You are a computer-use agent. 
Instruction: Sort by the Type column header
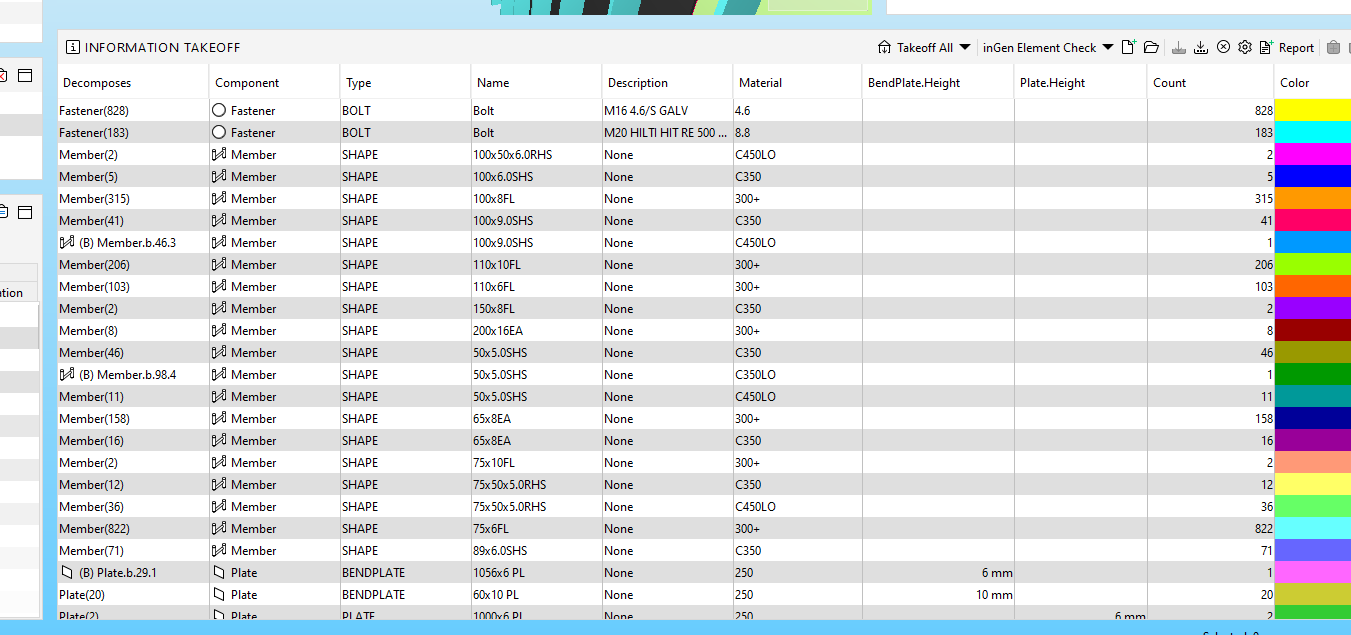click(406, 83)
